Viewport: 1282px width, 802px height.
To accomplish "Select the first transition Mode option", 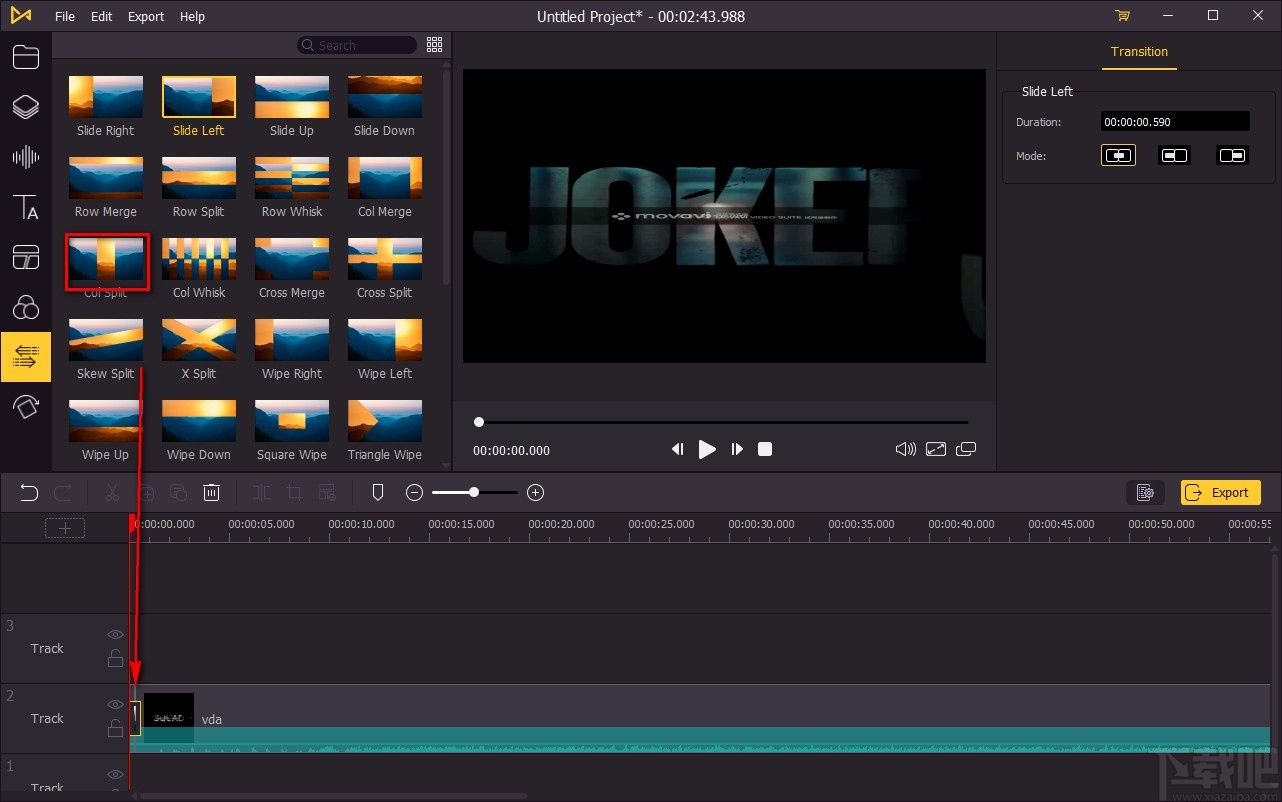I will (1118, 155).
